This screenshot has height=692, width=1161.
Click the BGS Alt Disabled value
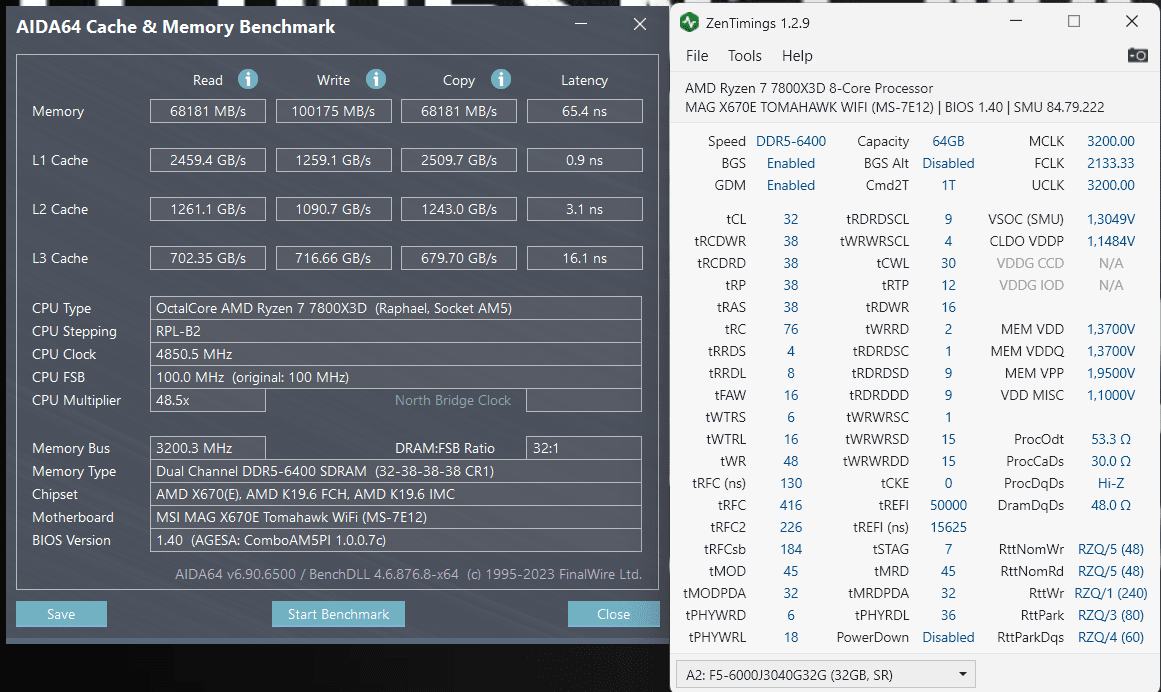click(948, 163)
